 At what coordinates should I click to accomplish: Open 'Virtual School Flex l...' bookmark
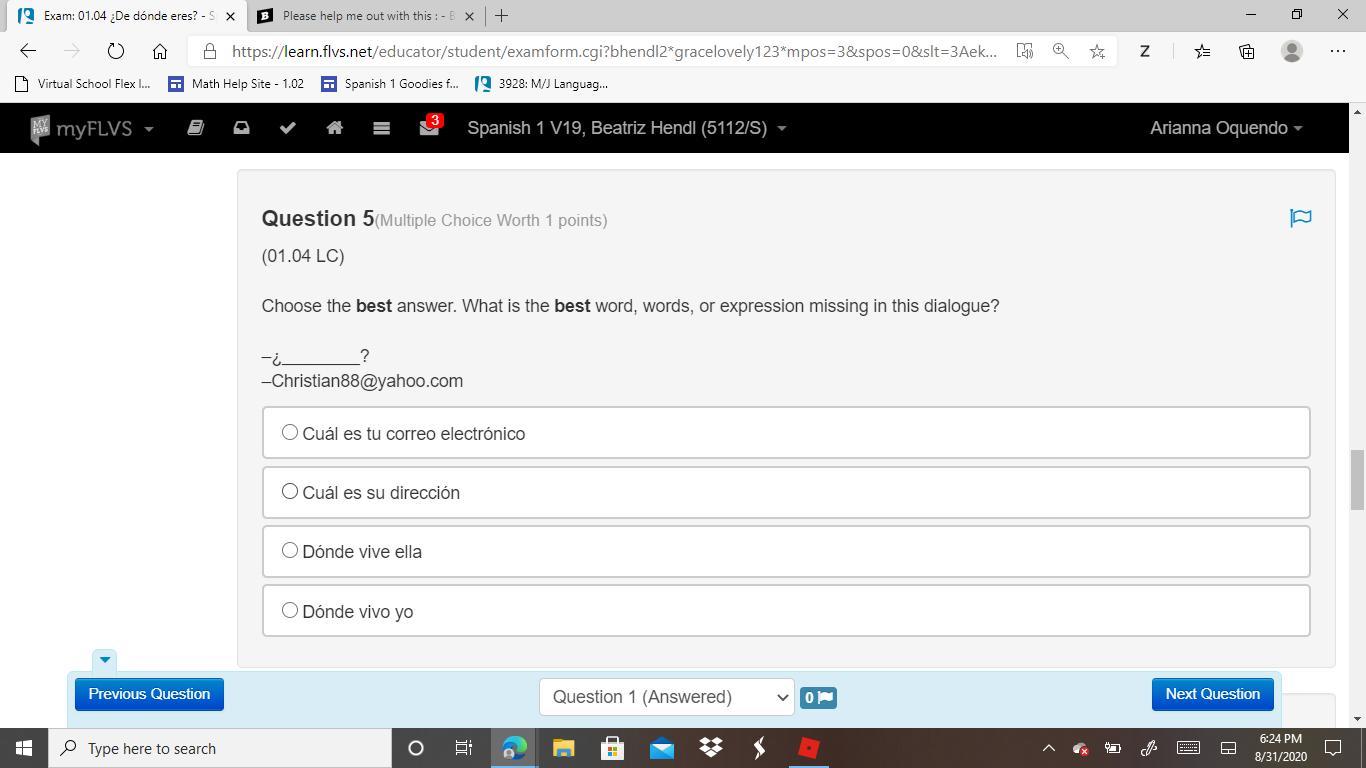tap(83, 84)
